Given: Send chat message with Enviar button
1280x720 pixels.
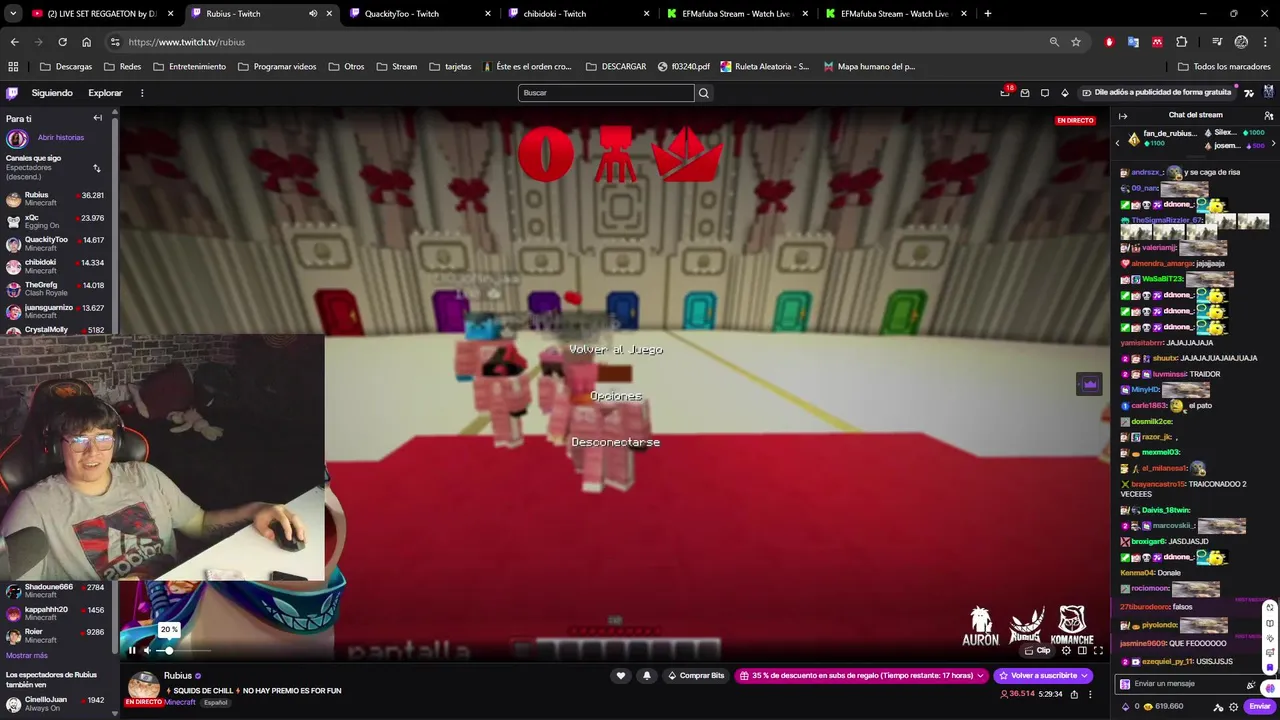Looking at the screenshot, I should 1259,706.
